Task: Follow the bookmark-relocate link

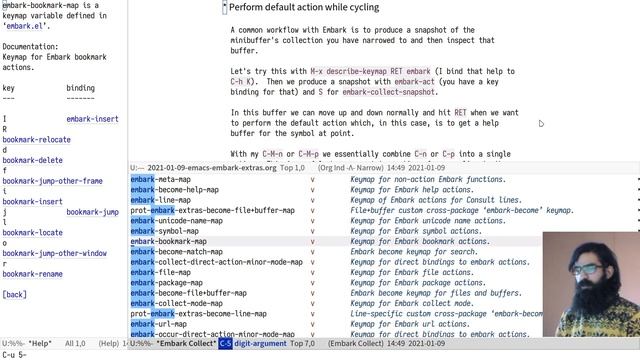Action: point(36,140)
